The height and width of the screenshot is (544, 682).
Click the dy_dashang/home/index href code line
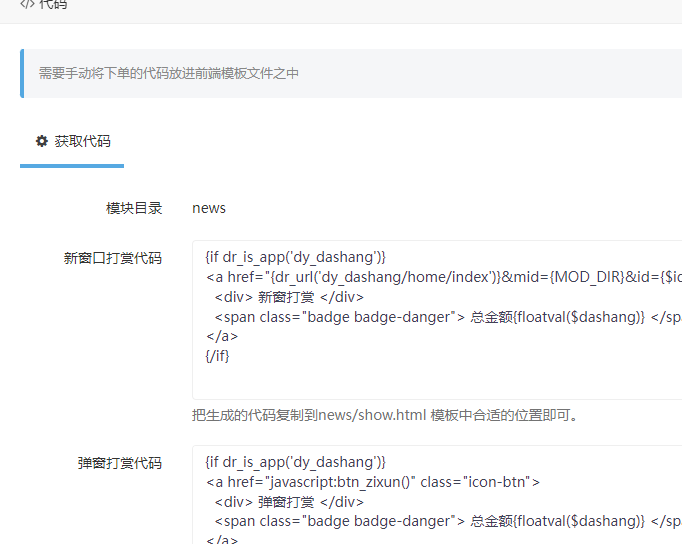(x=444, y=277)
